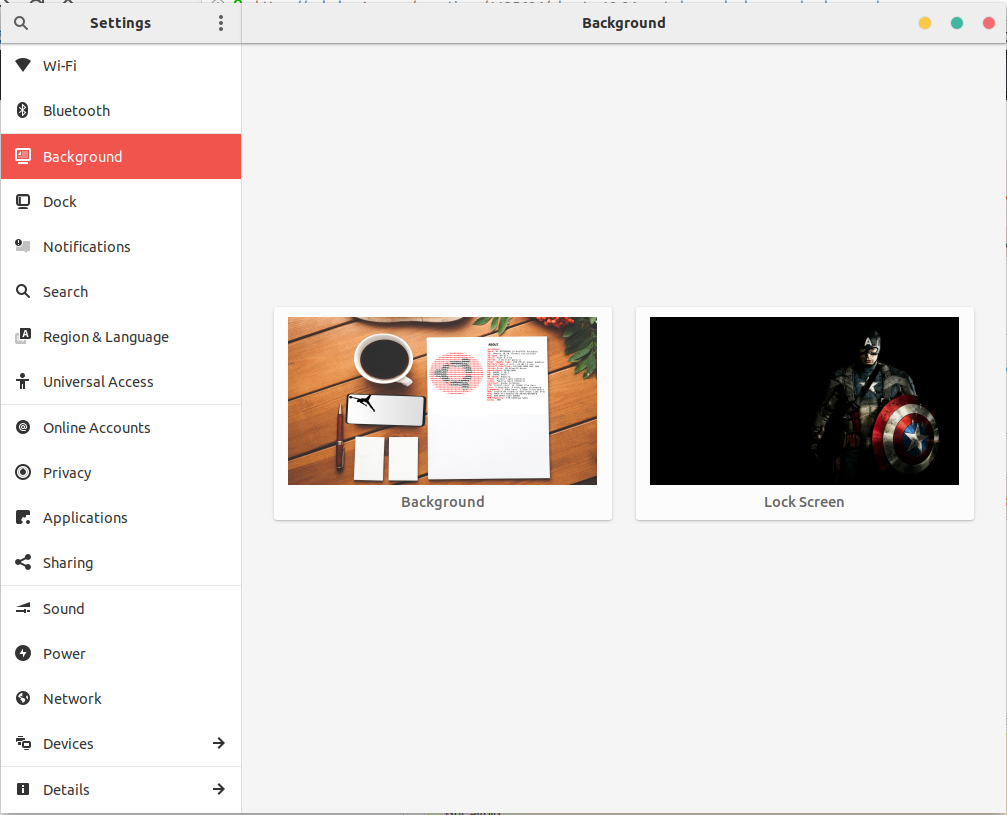Click the Sharing icon in sidebar
The height and width of the screenshot is (815, 1007).
click(23, 563)
